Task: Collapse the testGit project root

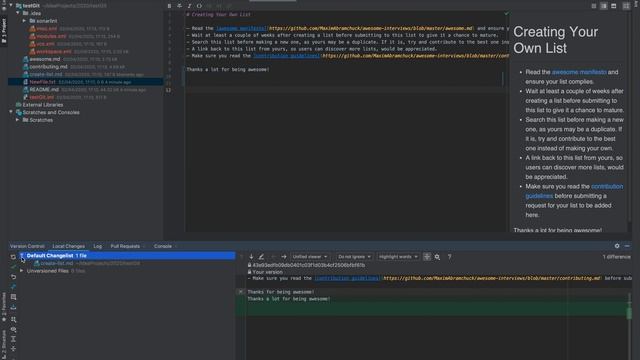Action: coord(11,6)
